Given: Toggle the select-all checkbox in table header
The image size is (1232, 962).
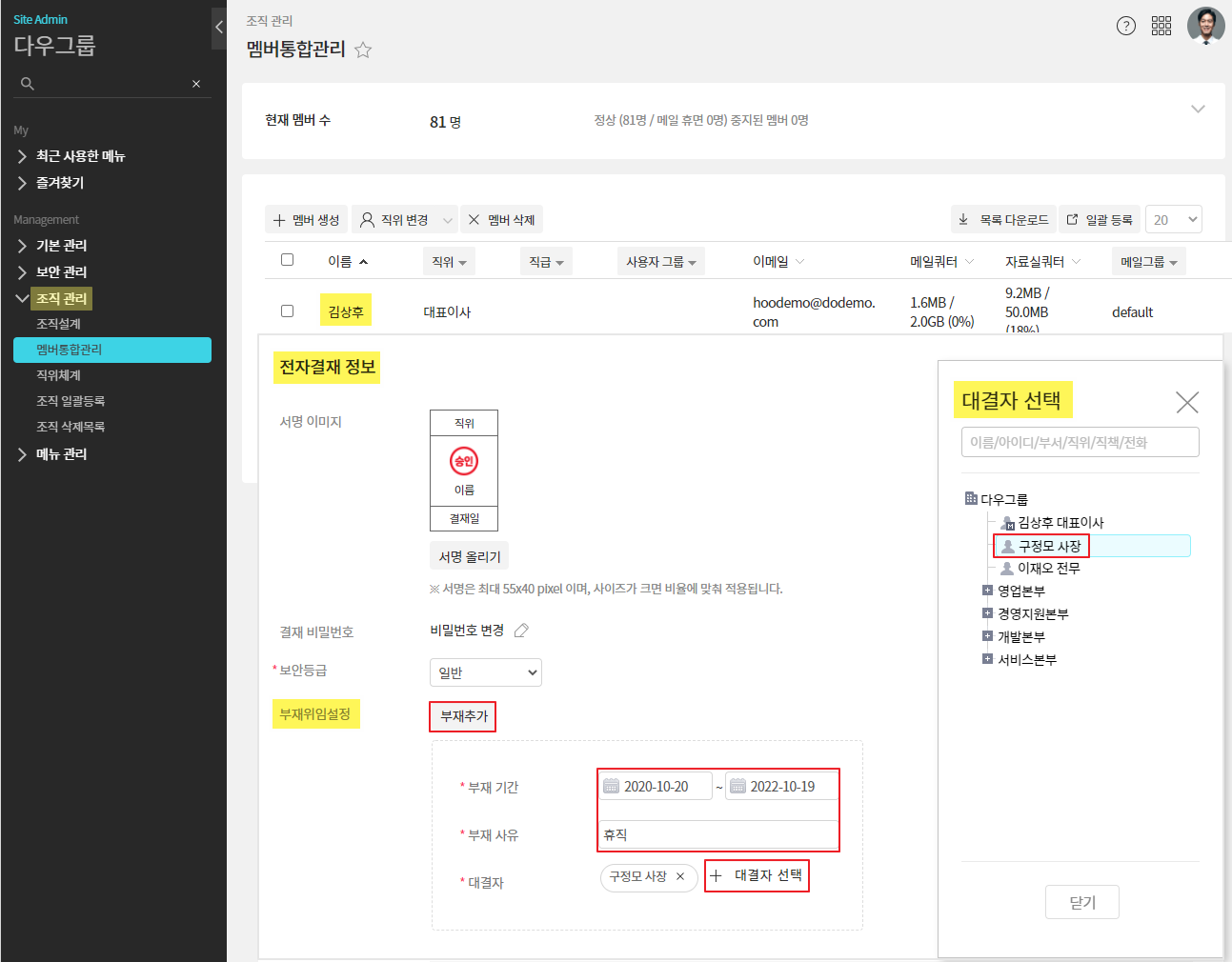Looking at the screenshot, I should point(287,260).
